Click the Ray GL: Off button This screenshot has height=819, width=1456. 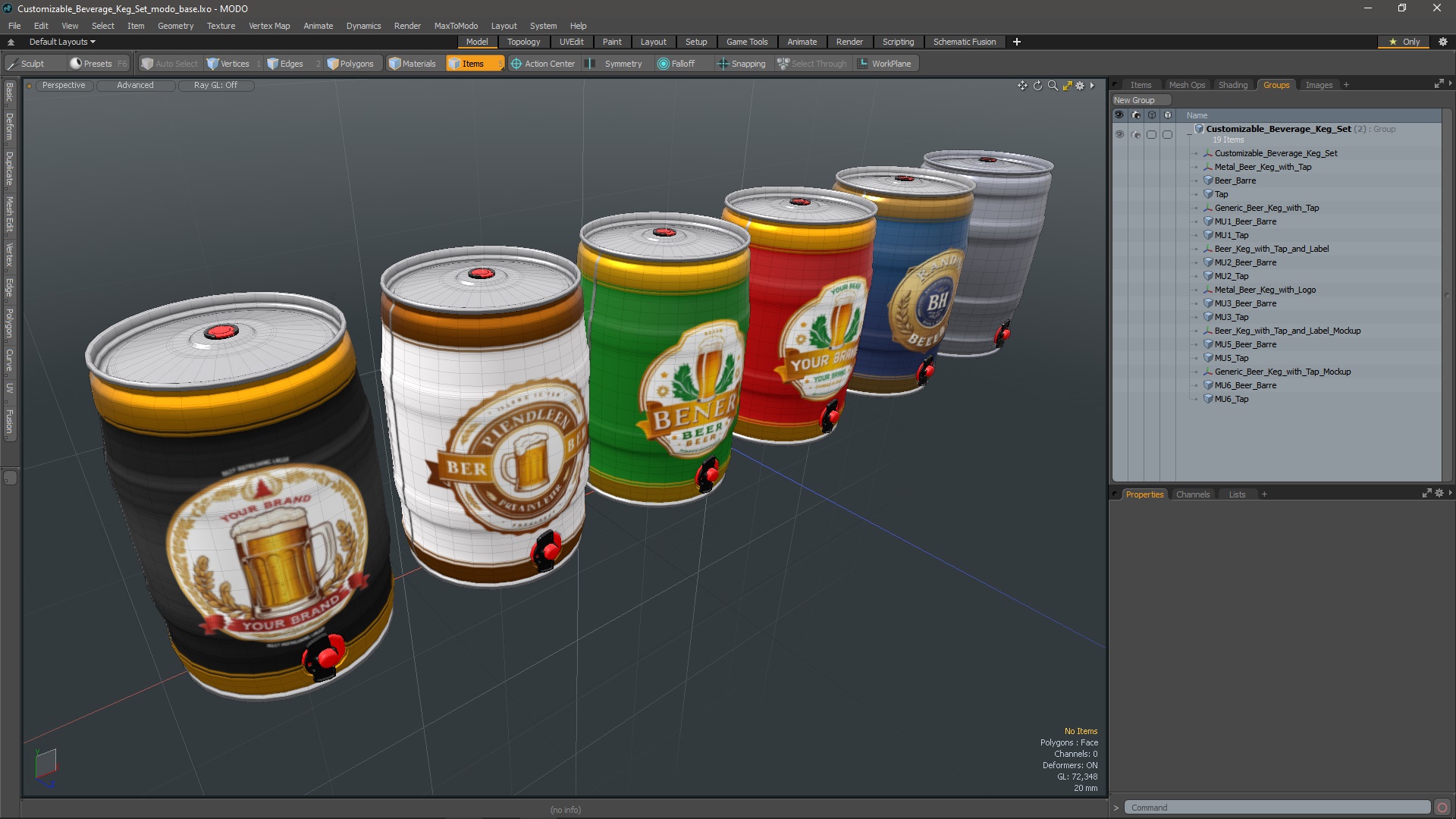click(215, 85)
